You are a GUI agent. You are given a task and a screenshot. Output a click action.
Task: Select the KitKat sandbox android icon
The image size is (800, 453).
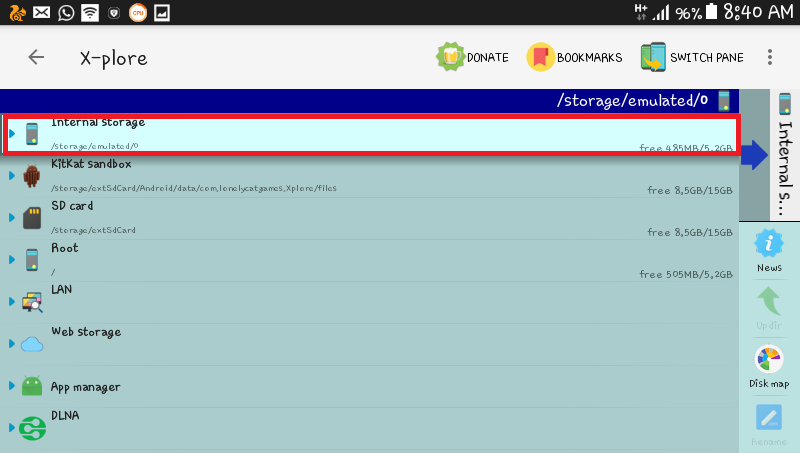click(x=32, y=176)
